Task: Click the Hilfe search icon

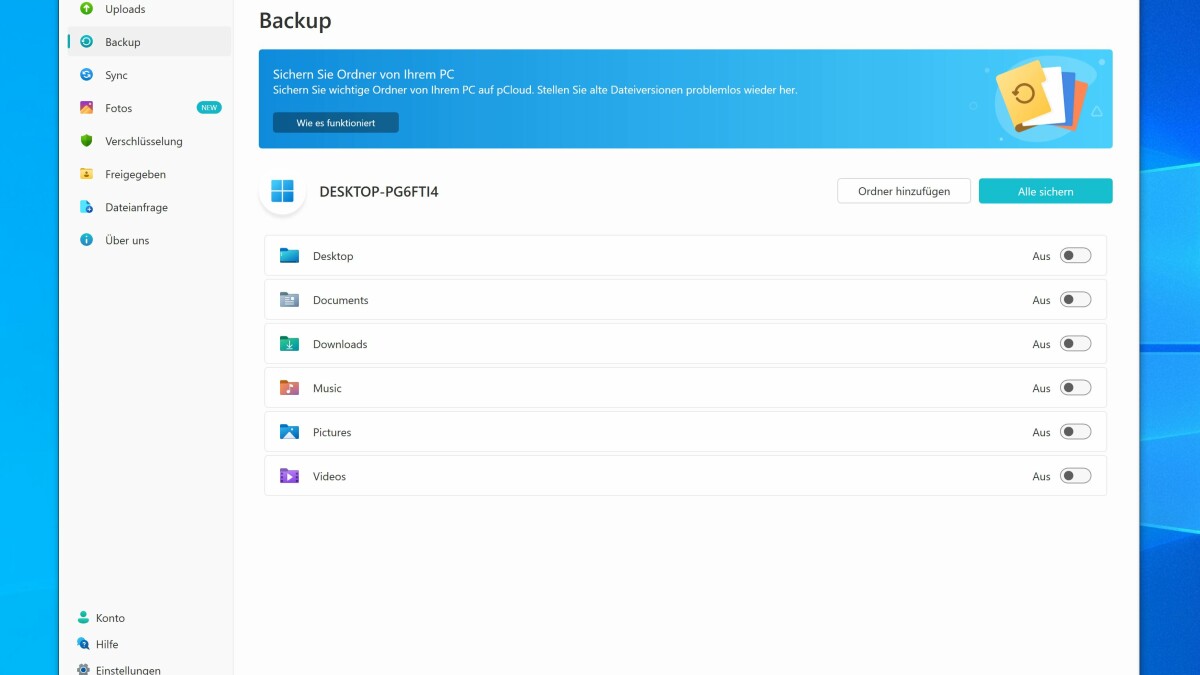Action: pyautogui.click(x=83, y=644)
